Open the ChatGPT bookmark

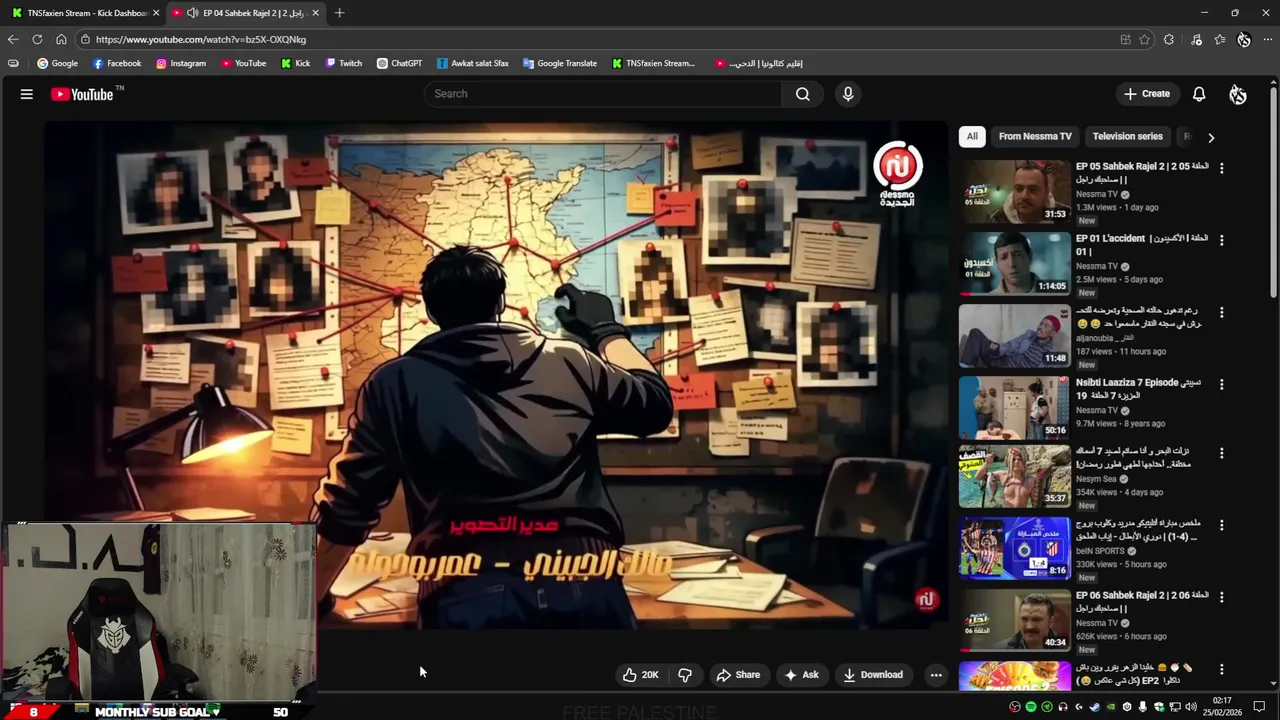(400, 63)
